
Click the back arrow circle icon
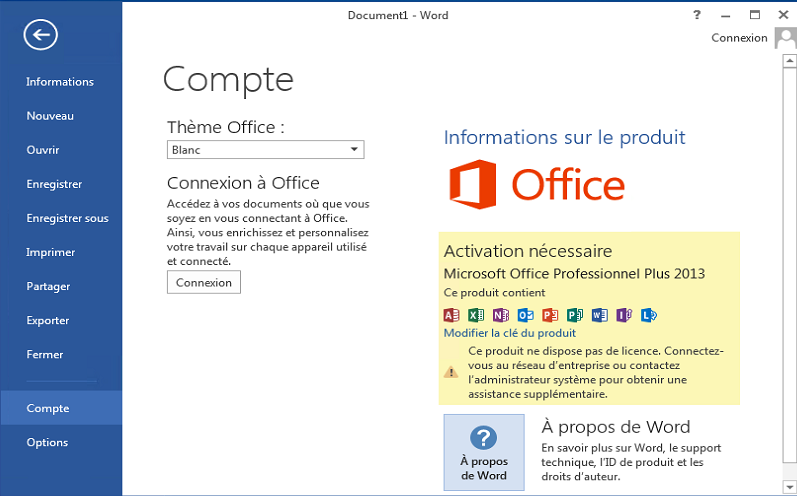click(x=41, y=35)
